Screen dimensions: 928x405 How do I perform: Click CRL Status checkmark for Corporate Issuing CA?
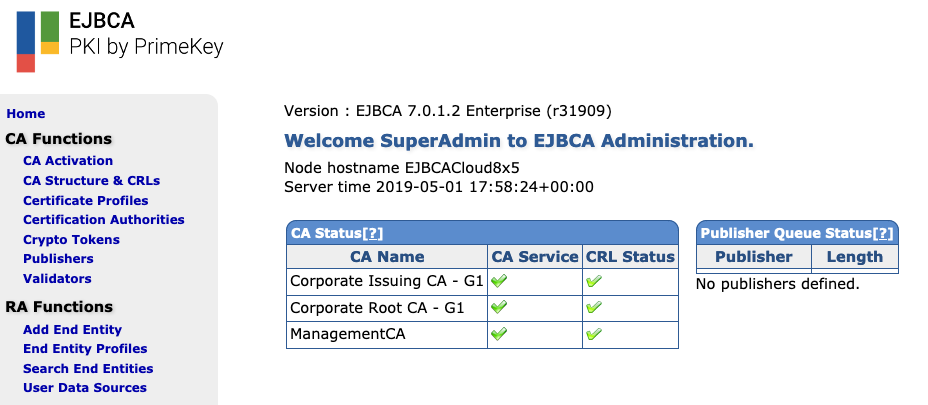pos(594,282)
